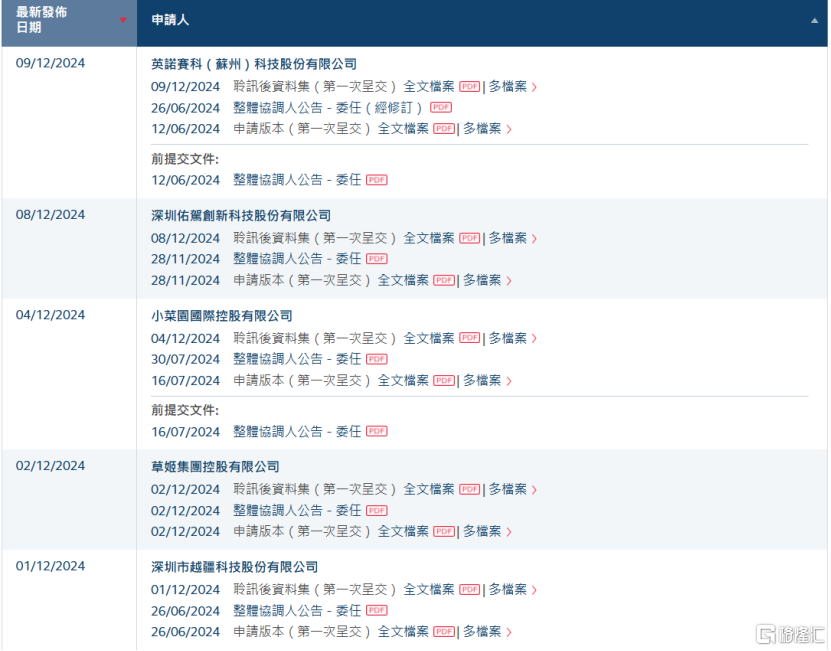Click 08/12/2024 in the 最新發佈日期 column
Viewport: 831px width, 651px height.
[50, 215]
